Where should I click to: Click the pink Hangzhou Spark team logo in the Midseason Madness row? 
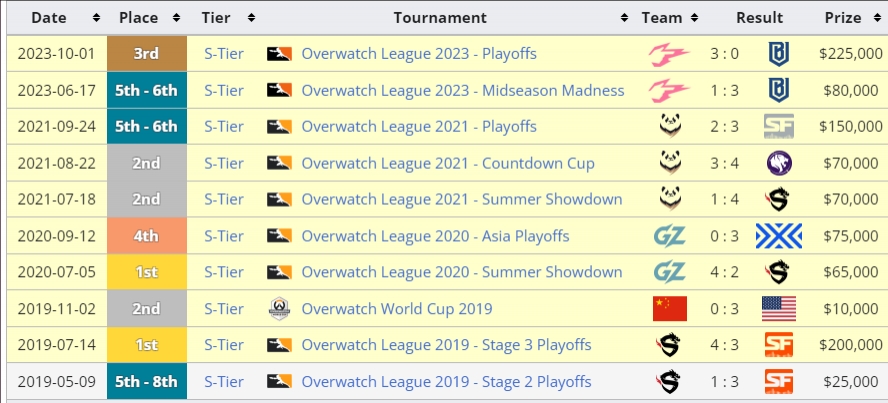(669, 91)
